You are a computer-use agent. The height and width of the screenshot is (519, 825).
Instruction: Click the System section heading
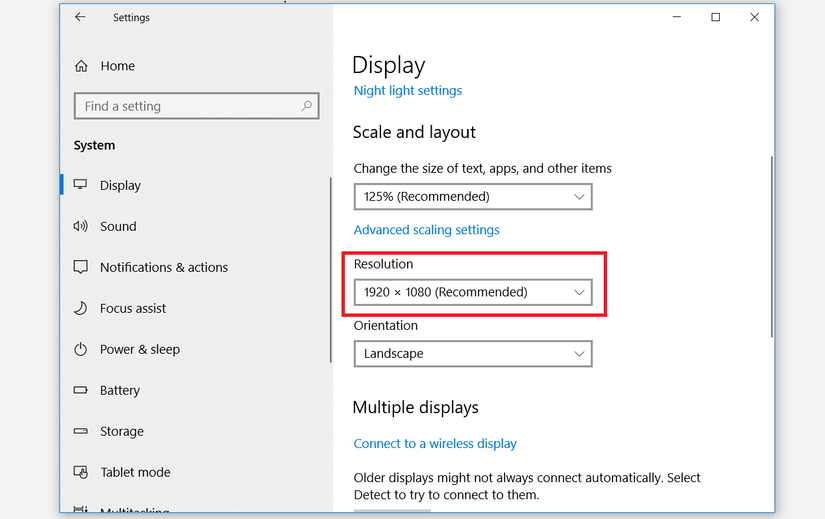[x=94, y=145]
